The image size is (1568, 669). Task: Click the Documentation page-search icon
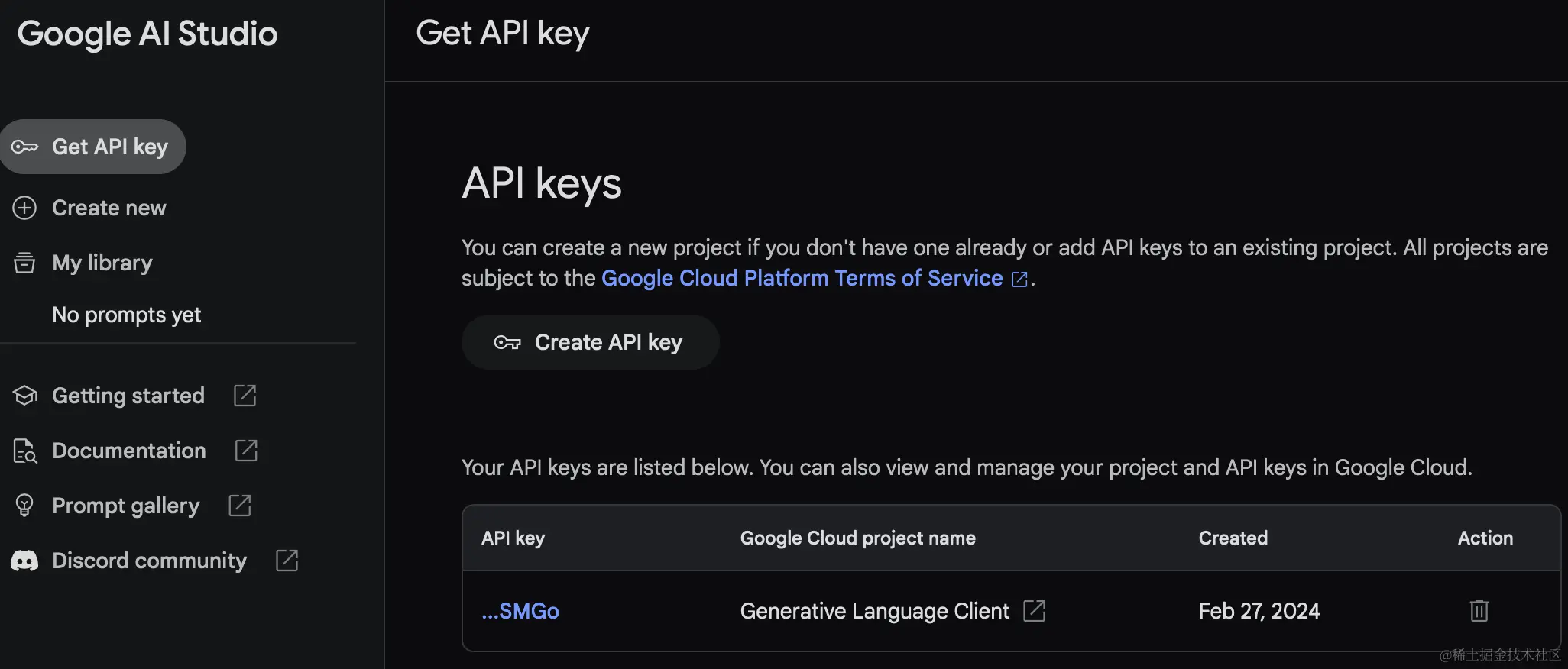pyautogui.click(x=24, y=451)
